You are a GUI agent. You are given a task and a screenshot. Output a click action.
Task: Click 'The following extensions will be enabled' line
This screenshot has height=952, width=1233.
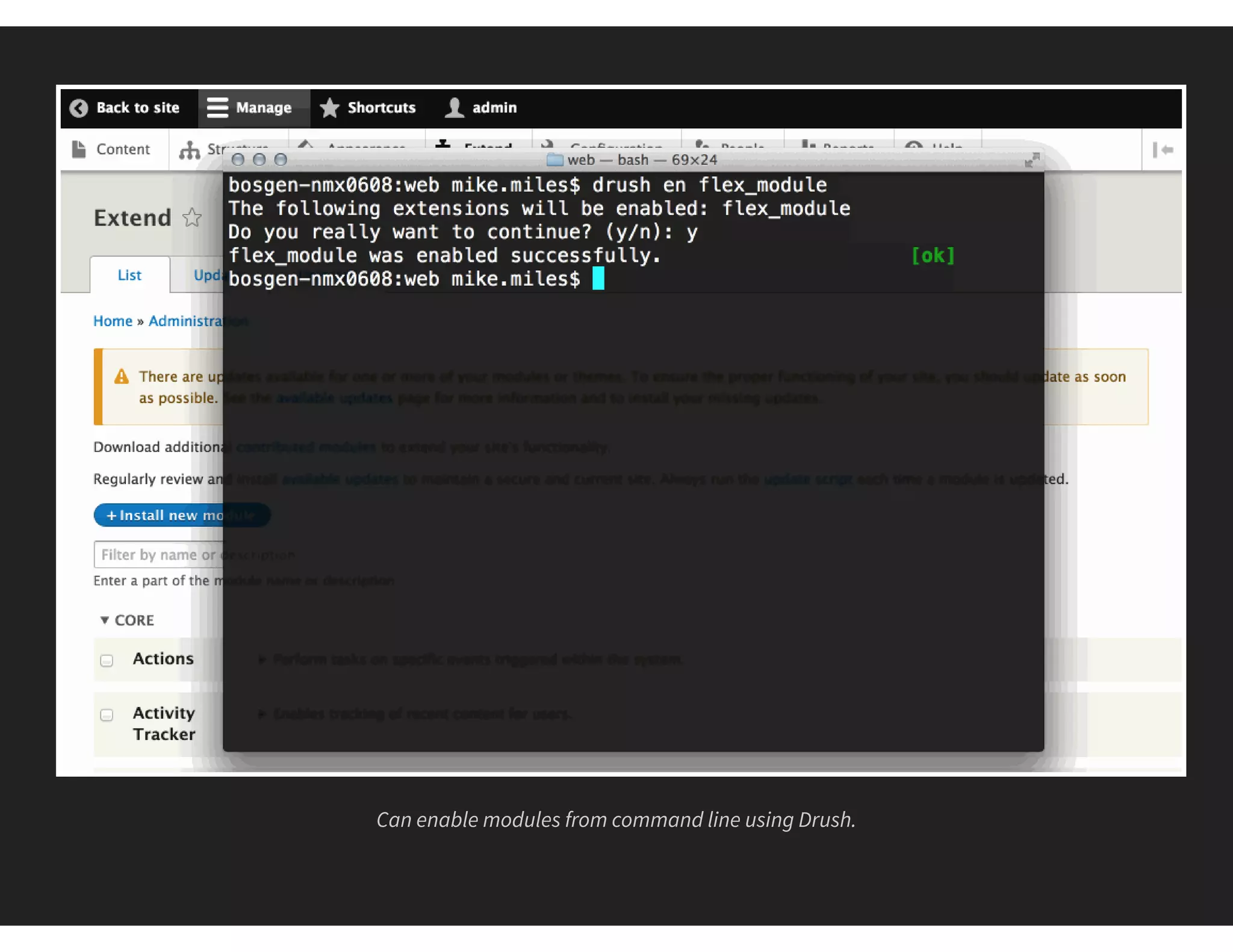[539, 209]
